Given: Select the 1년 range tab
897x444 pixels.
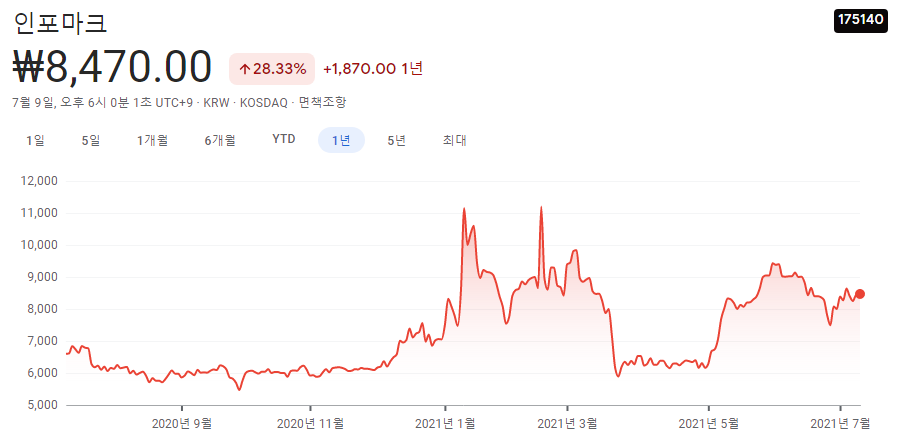Looking at the screenshot, I should tap(342, 140).
